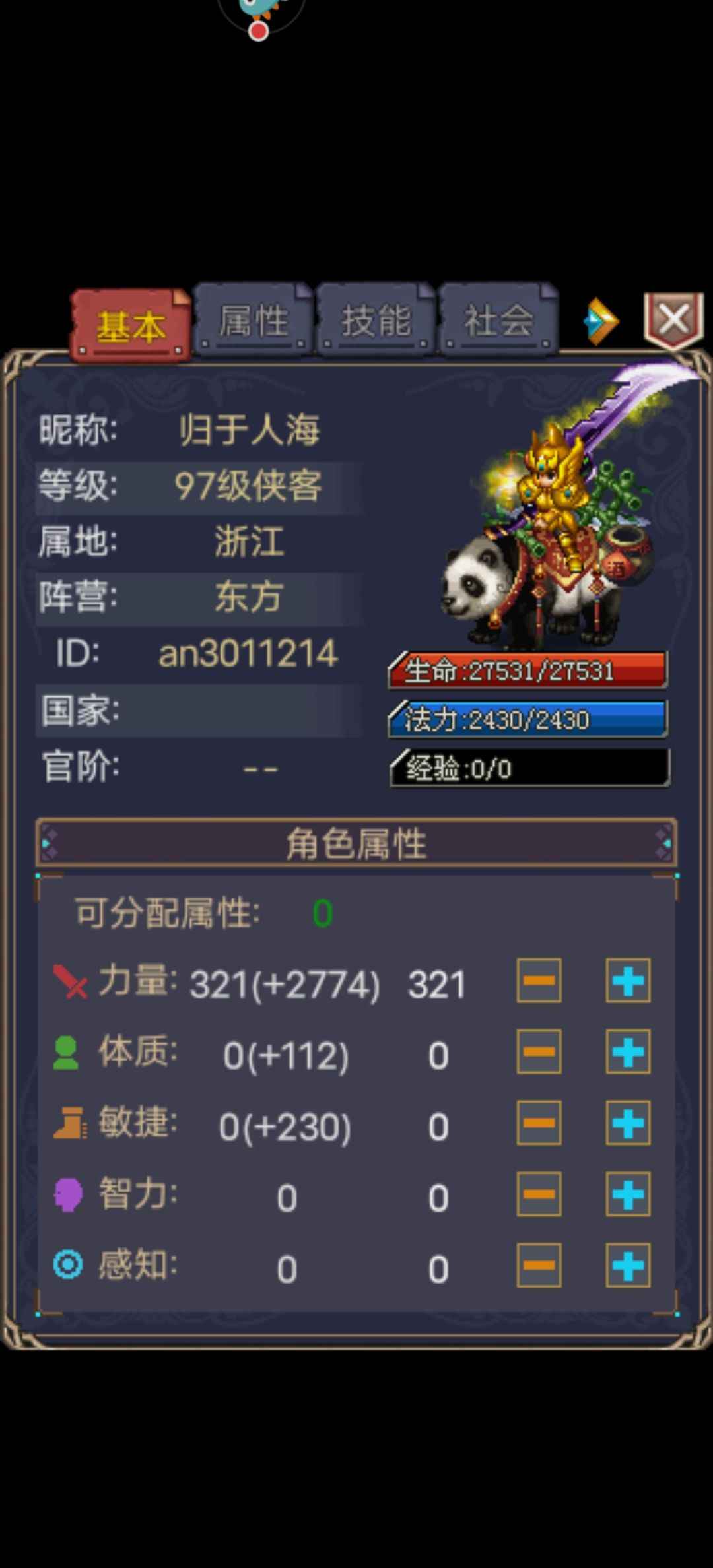713x1568 pixels.
Task: Select the 社会 tab
Action: coord(498,321)
